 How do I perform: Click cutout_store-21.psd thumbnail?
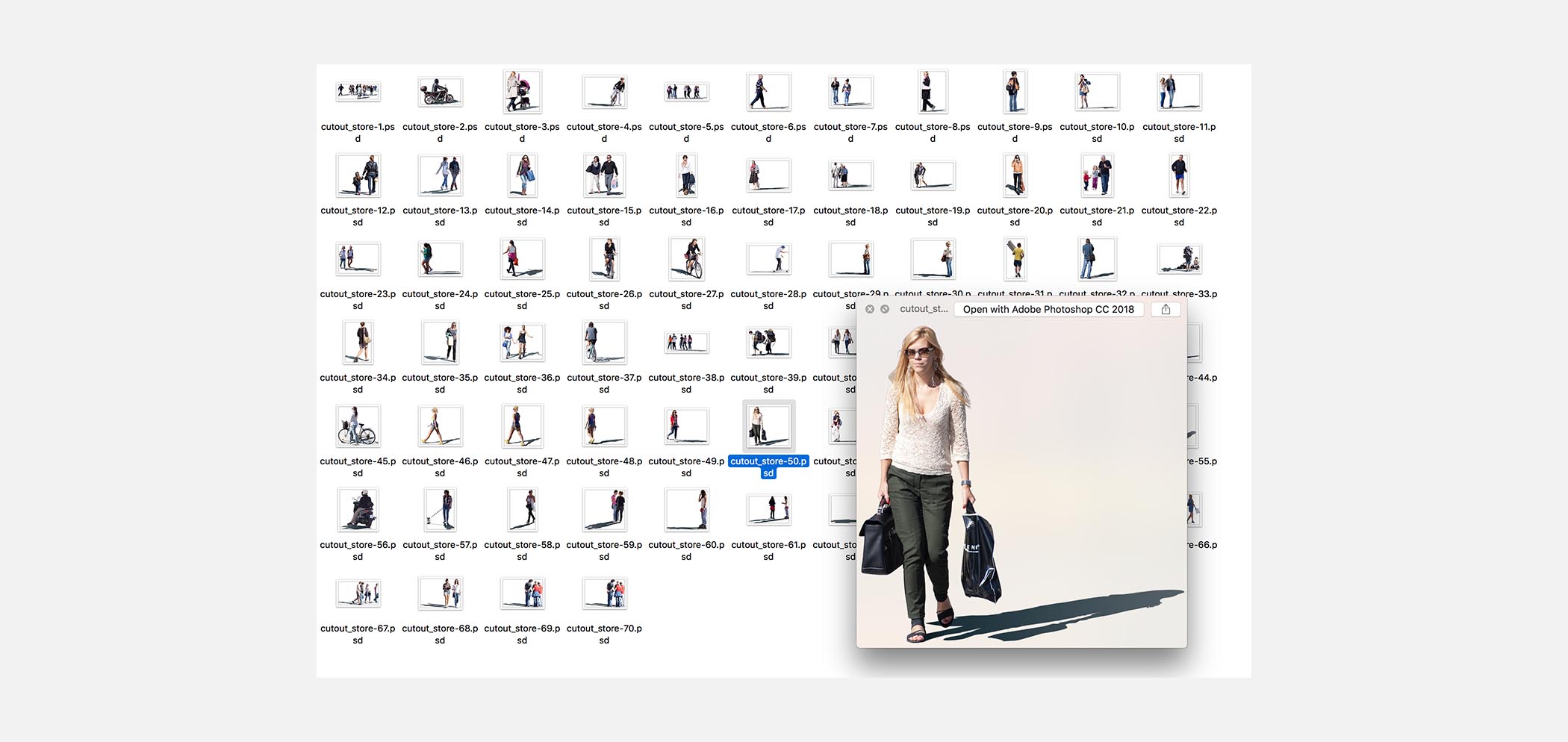click(1098, 175)
